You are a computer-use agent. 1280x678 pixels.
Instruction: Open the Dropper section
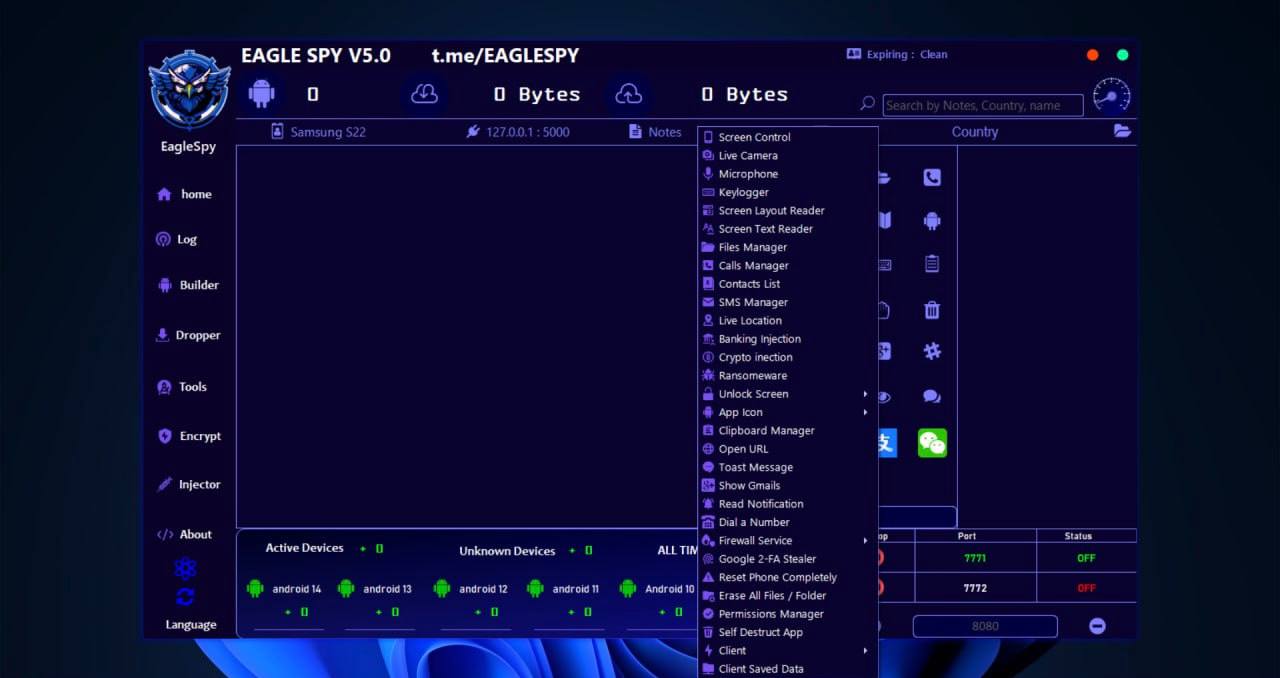tap(187, 335)
